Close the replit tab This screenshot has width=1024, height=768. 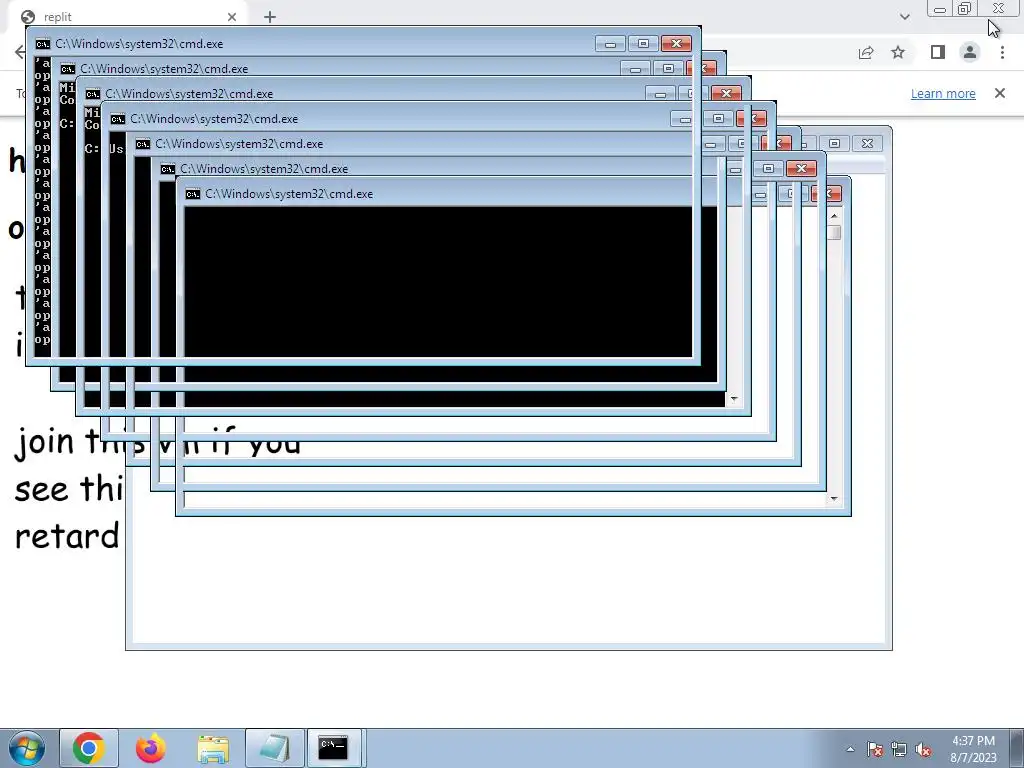232,17
